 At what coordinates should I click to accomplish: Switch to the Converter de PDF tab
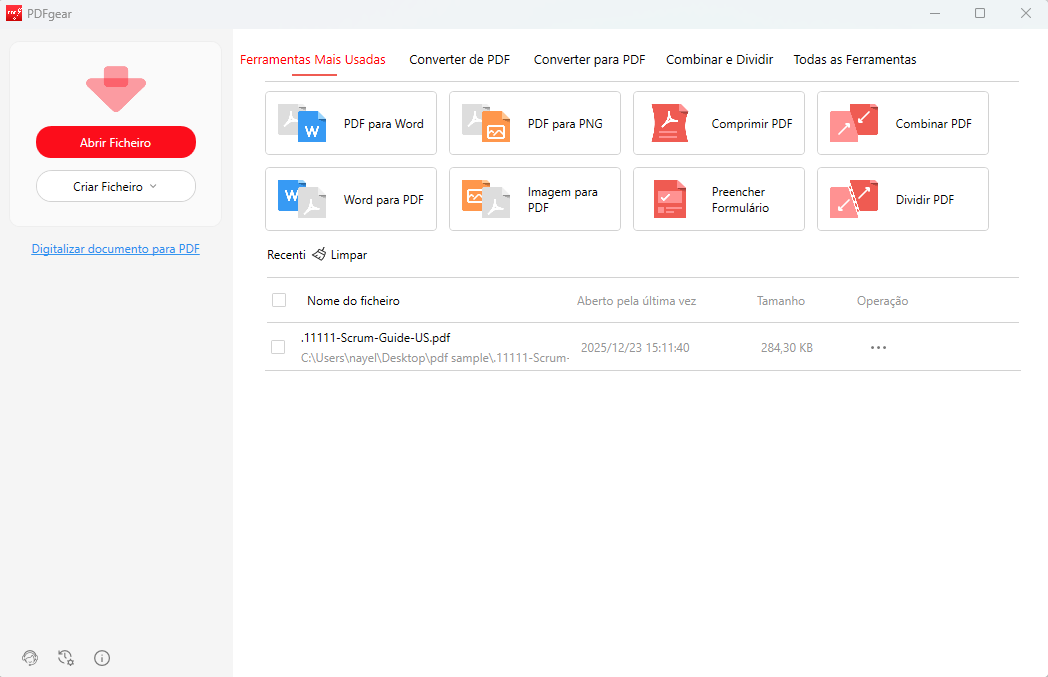(459, 60)
